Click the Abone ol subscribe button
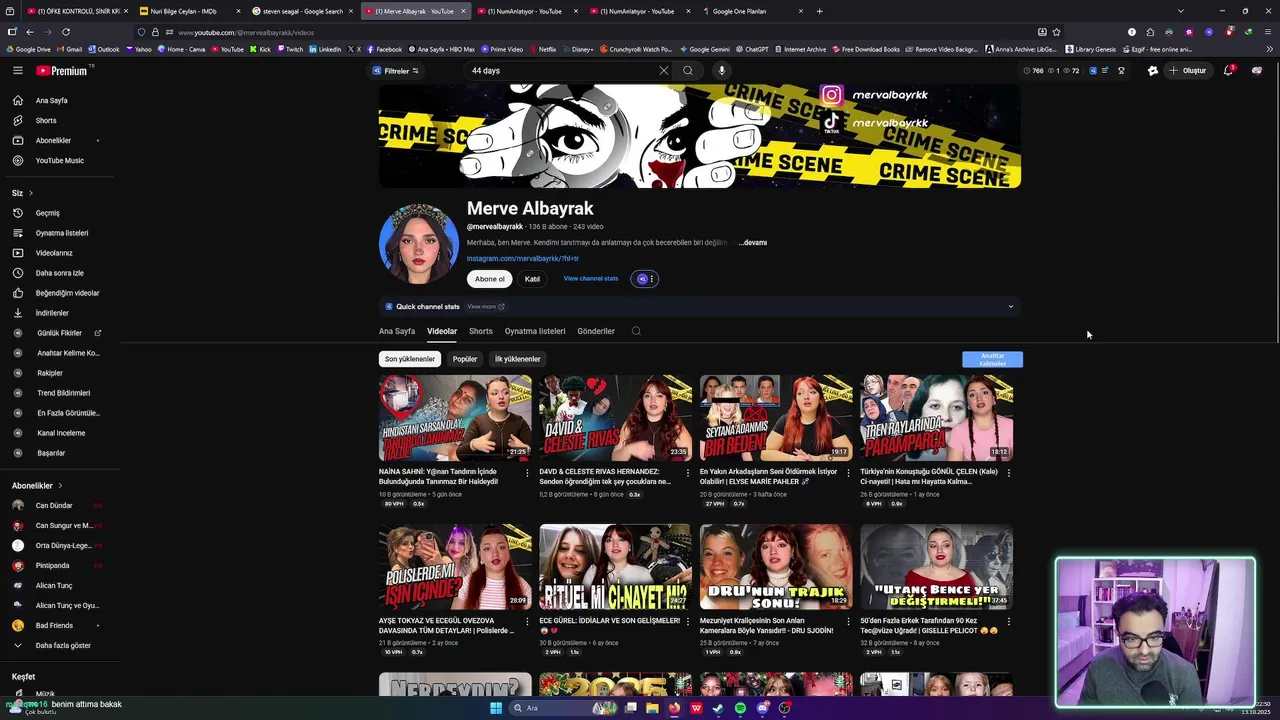 coord(490,279)
